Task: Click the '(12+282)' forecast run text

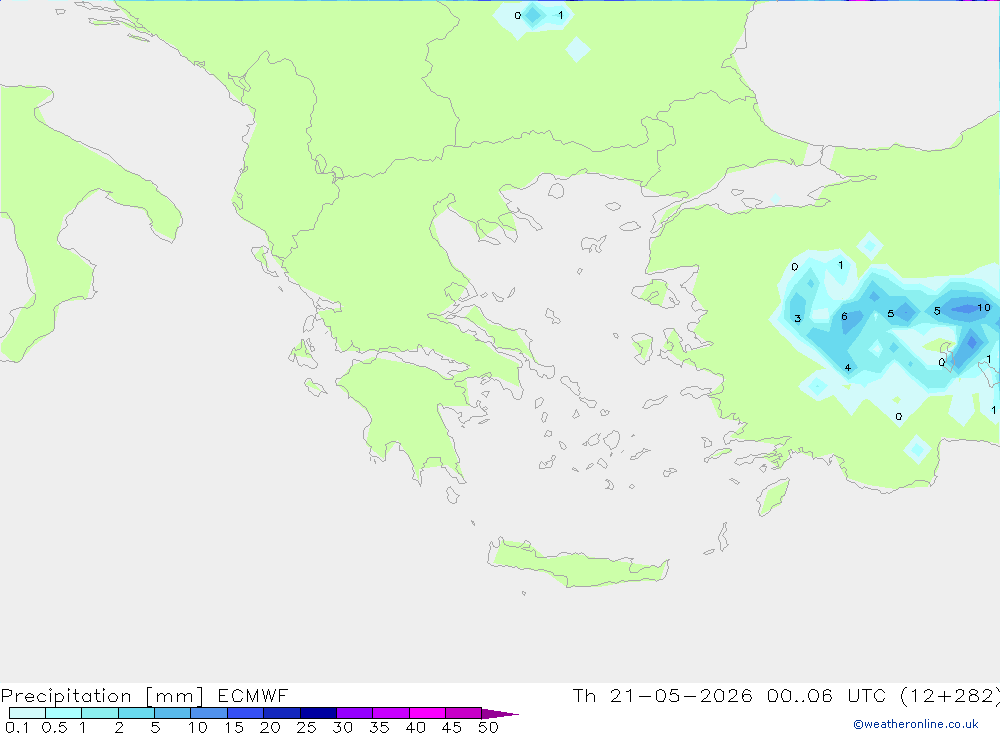Action: click(x=950, y=695)
